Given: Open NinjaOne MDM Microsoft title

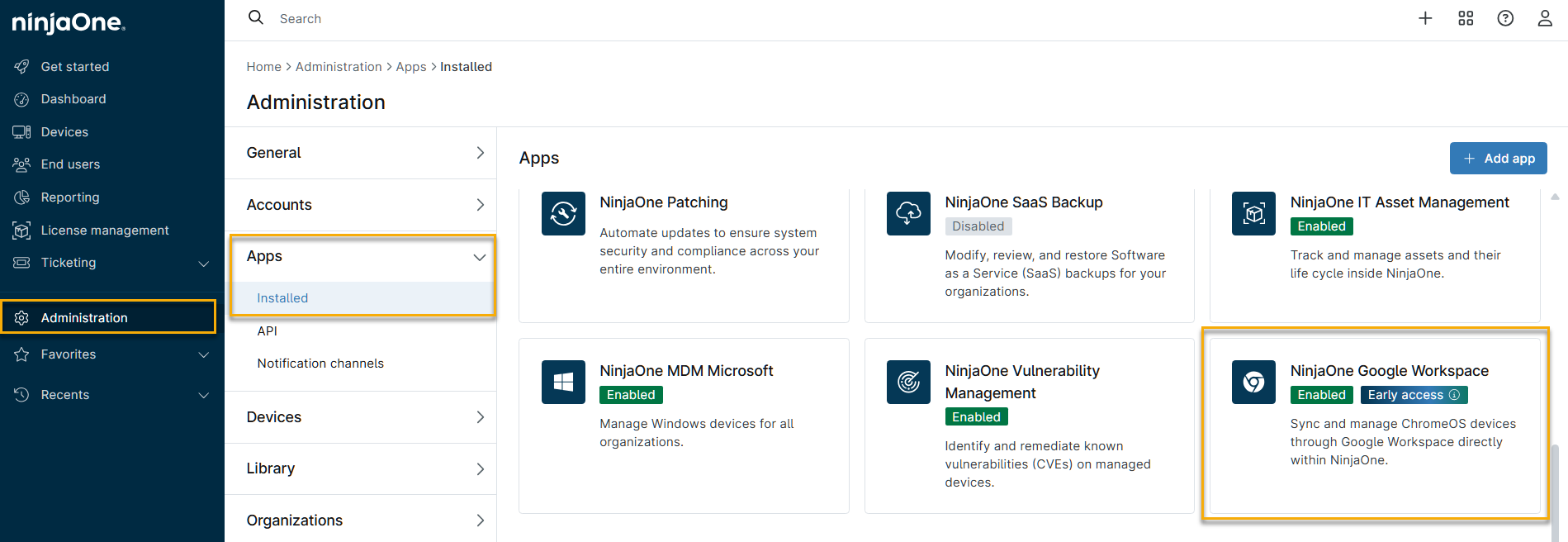Looking at the screenshot, I should 686,371.
